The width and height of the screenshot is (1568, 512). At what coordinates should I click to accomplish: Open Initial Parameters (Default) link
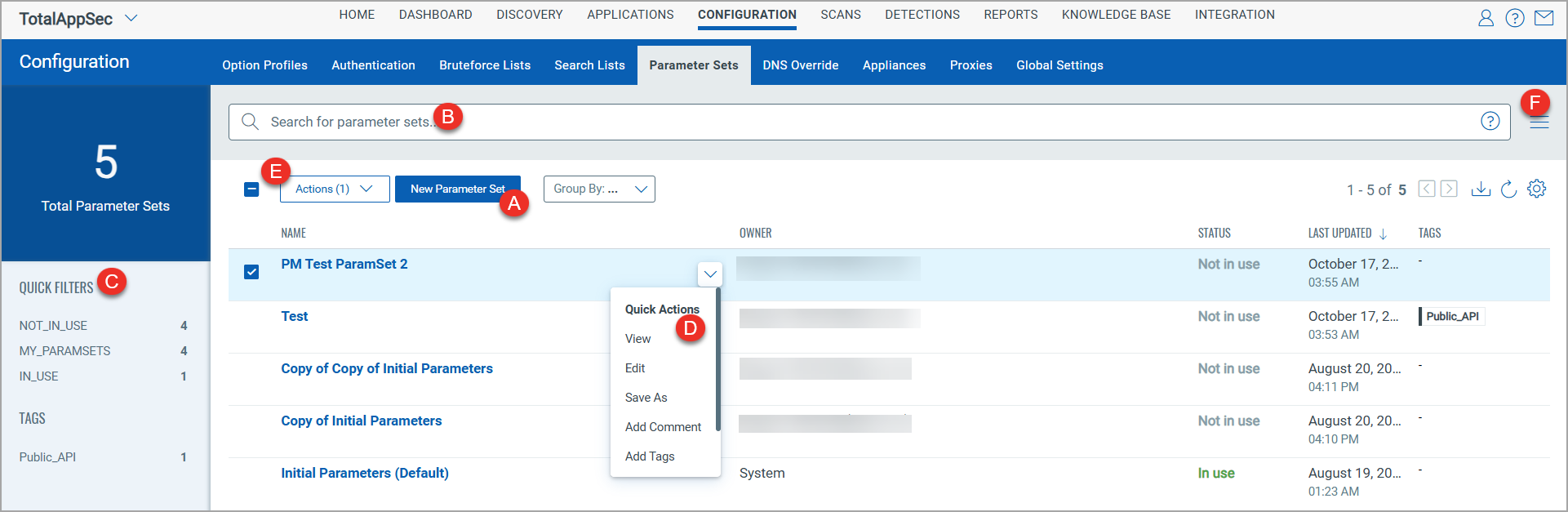(x=365, y=473)
